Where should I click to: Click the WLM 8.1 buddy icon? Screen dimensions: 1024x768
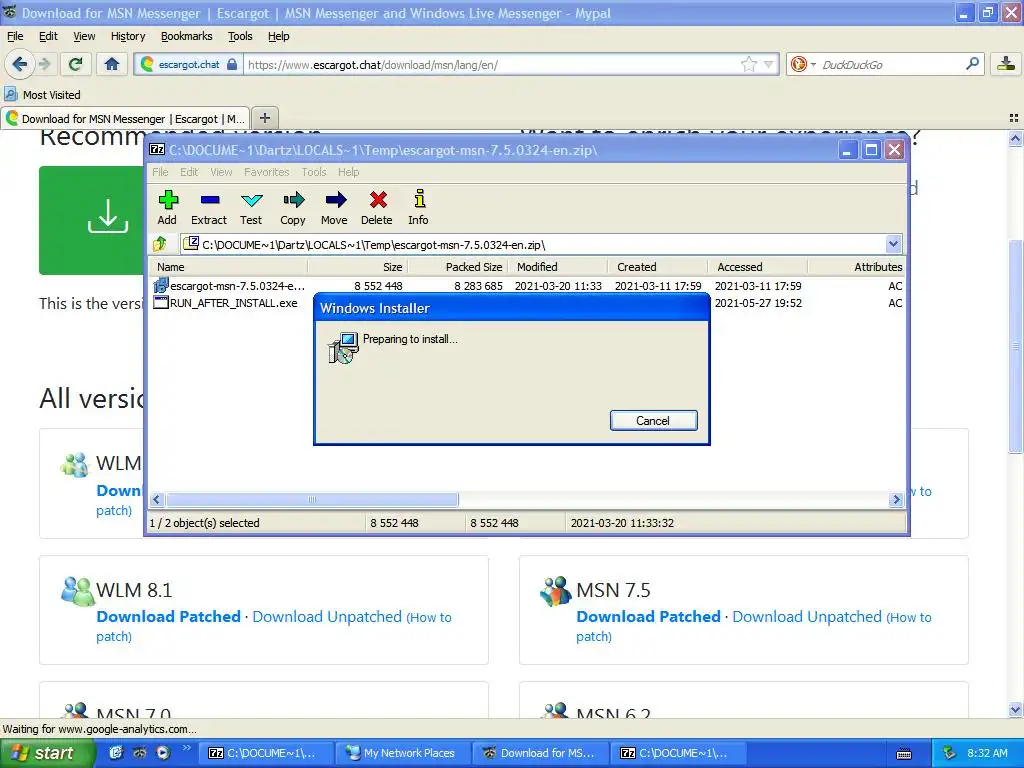point(77,591)
